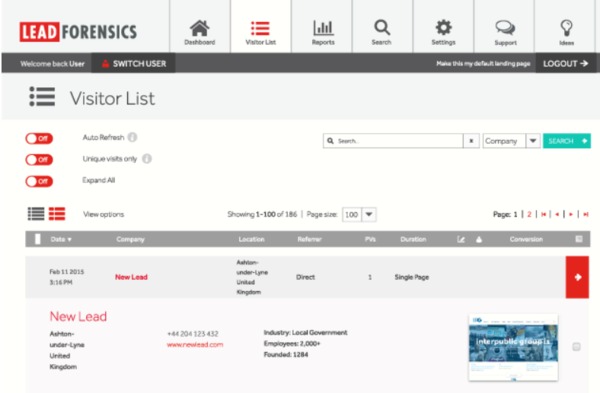Image resolution: width=600 pixels, height=393 pixels.
Task: Log out with the Logout button
Action: [x=566, y=64]
